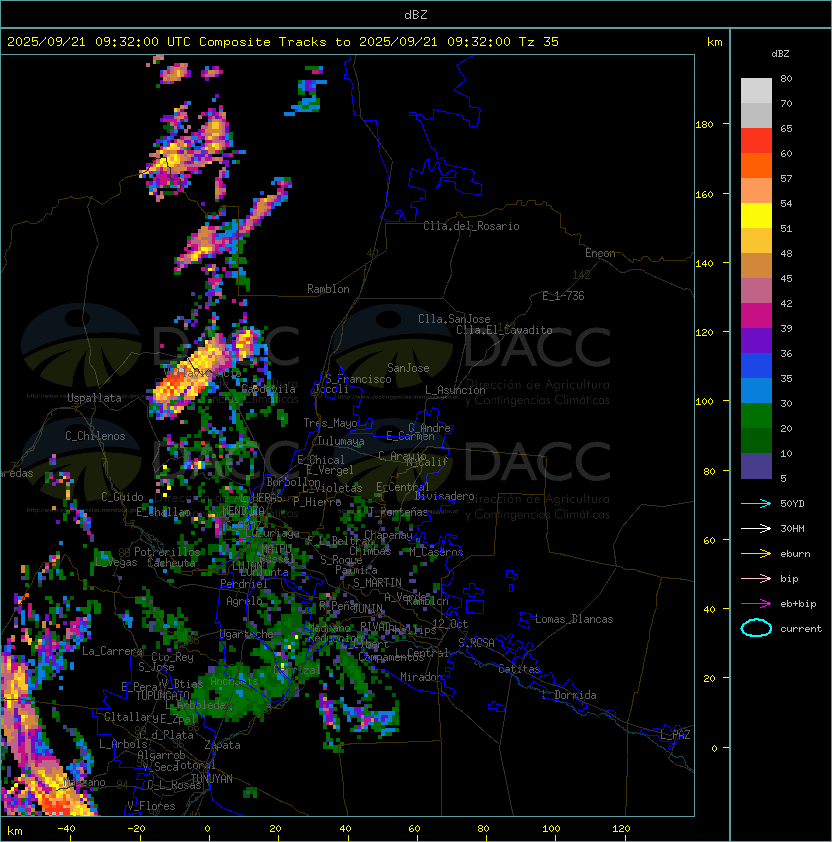Click the TUNUYAN map label
Screen dimensions: 832x842
coord(212,779)
